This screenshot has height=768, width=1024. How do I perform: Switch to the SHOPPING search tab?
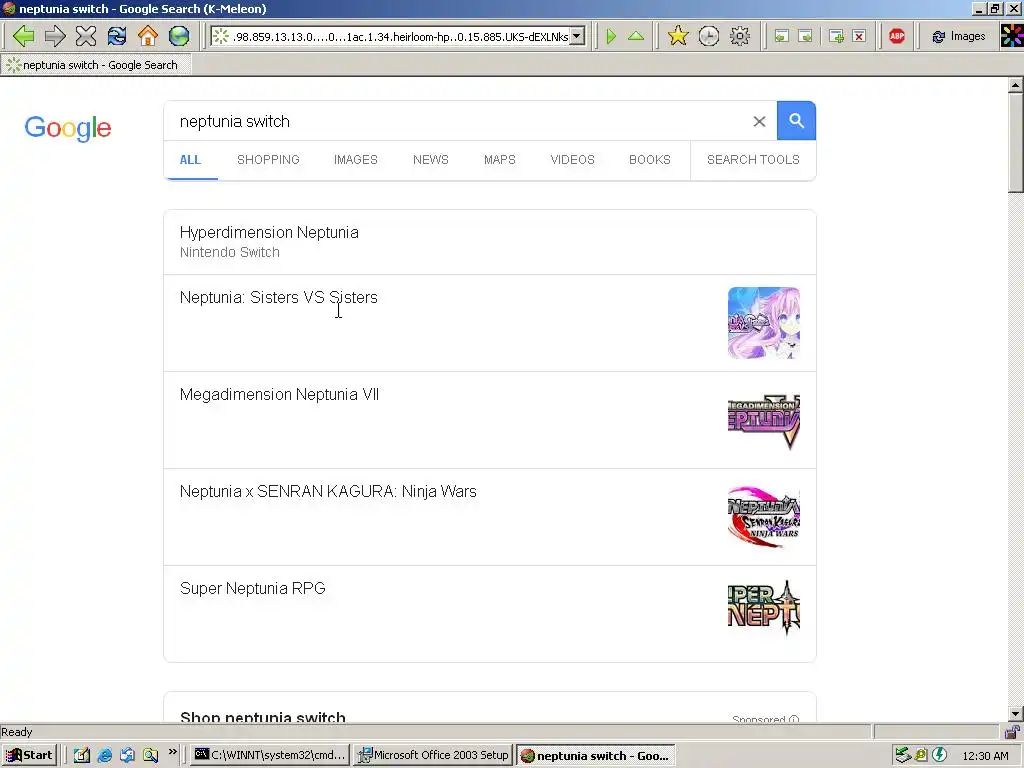pyautogui.click(x=268, y=160)
